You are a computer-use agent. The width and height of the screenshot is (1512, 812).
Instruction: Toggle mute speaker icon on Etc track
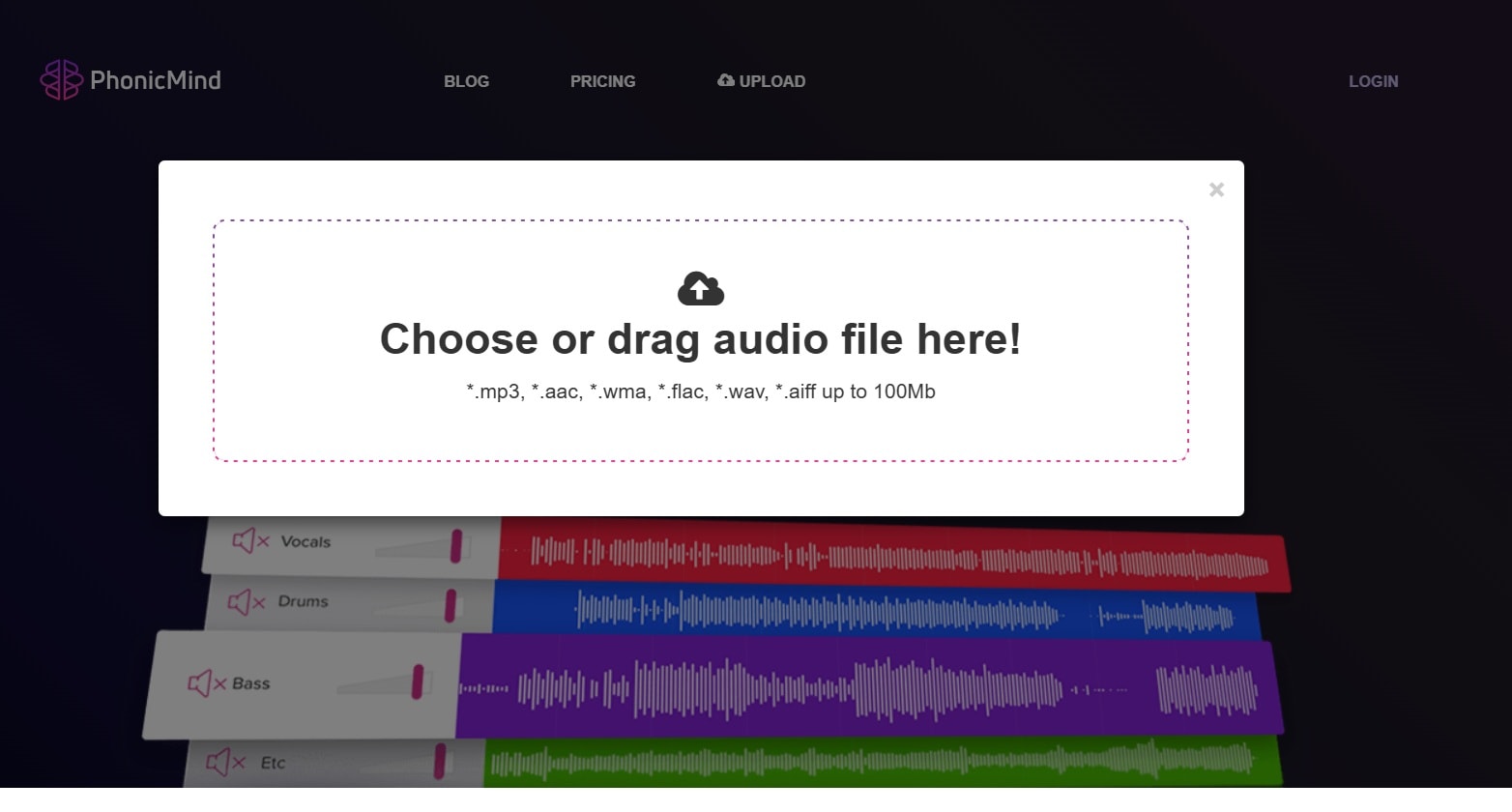[226, 763]
